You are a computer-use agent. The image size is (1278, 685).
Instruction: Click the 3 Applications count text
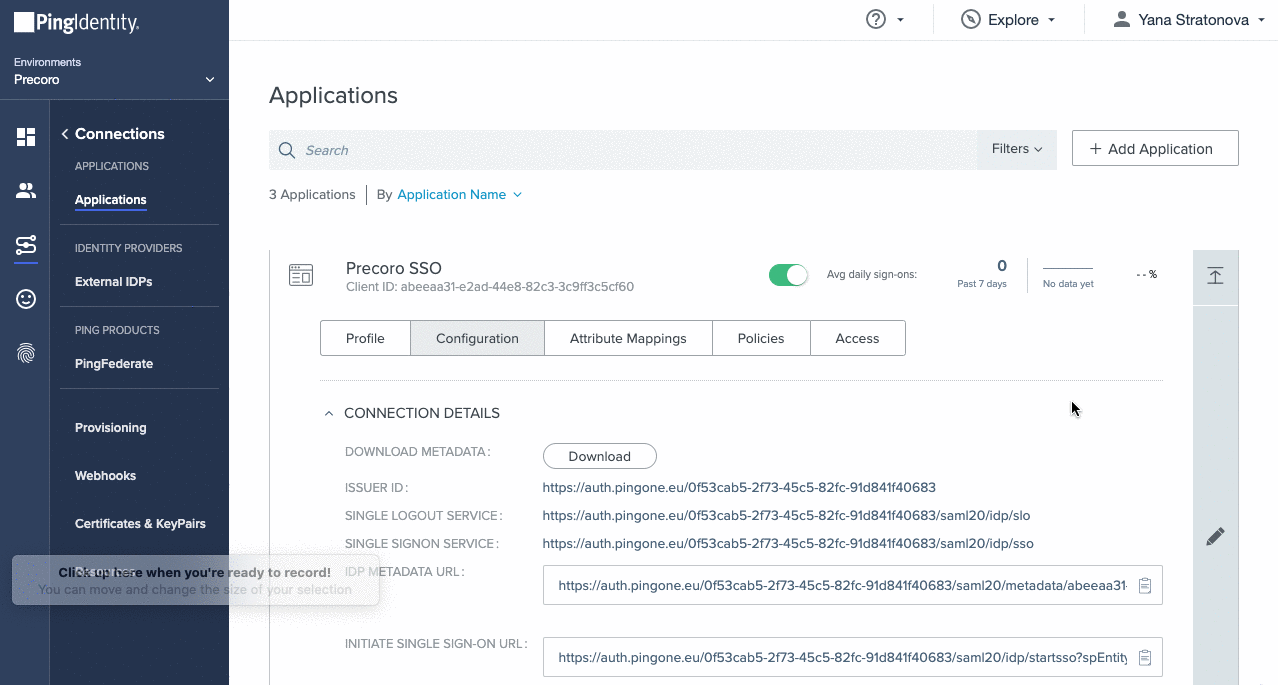(x=312, y=195)
